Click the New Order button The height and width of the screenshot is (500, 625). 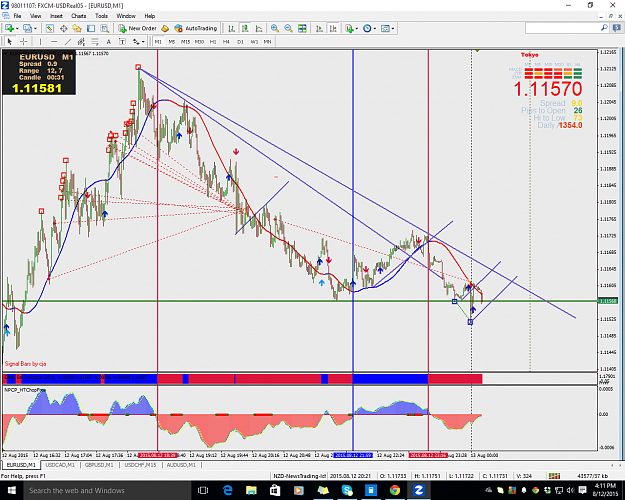click(138, 28)
